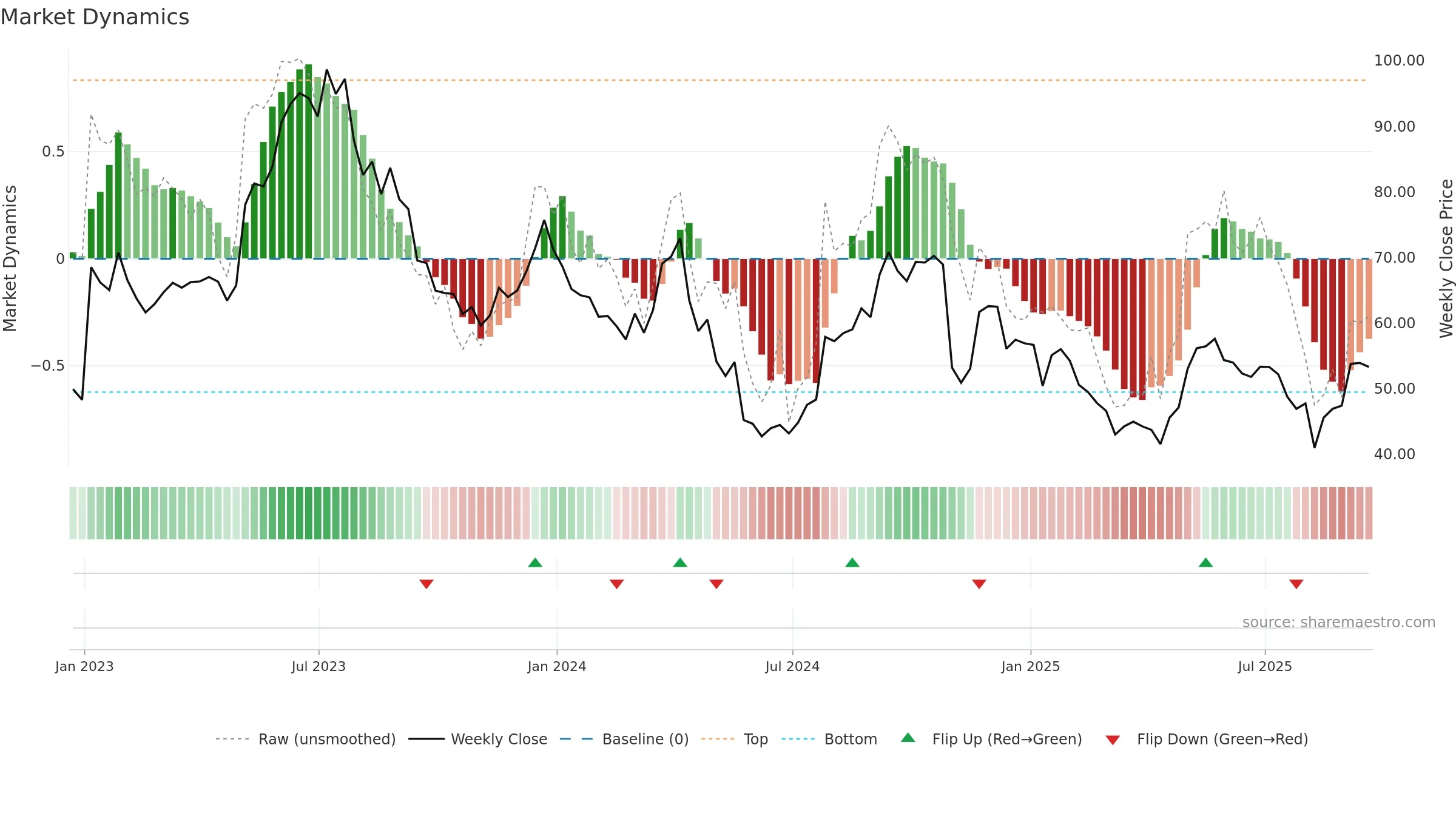Click the 90.00 price axis label
The image size is (1456, 819).
pos(1395,127)
